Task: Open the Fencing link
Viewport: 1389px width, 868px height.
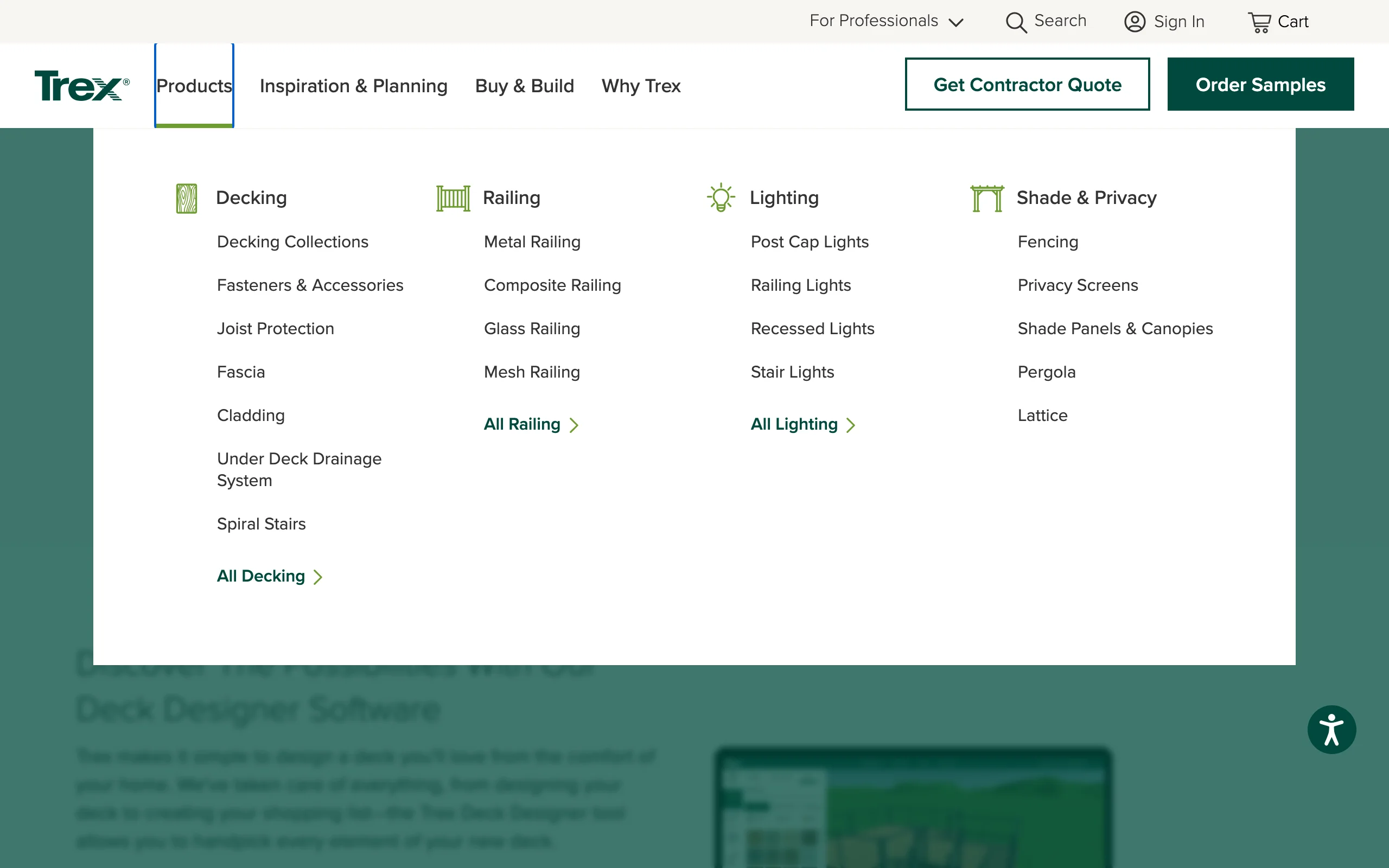Action: click(x=1048, y=242)
